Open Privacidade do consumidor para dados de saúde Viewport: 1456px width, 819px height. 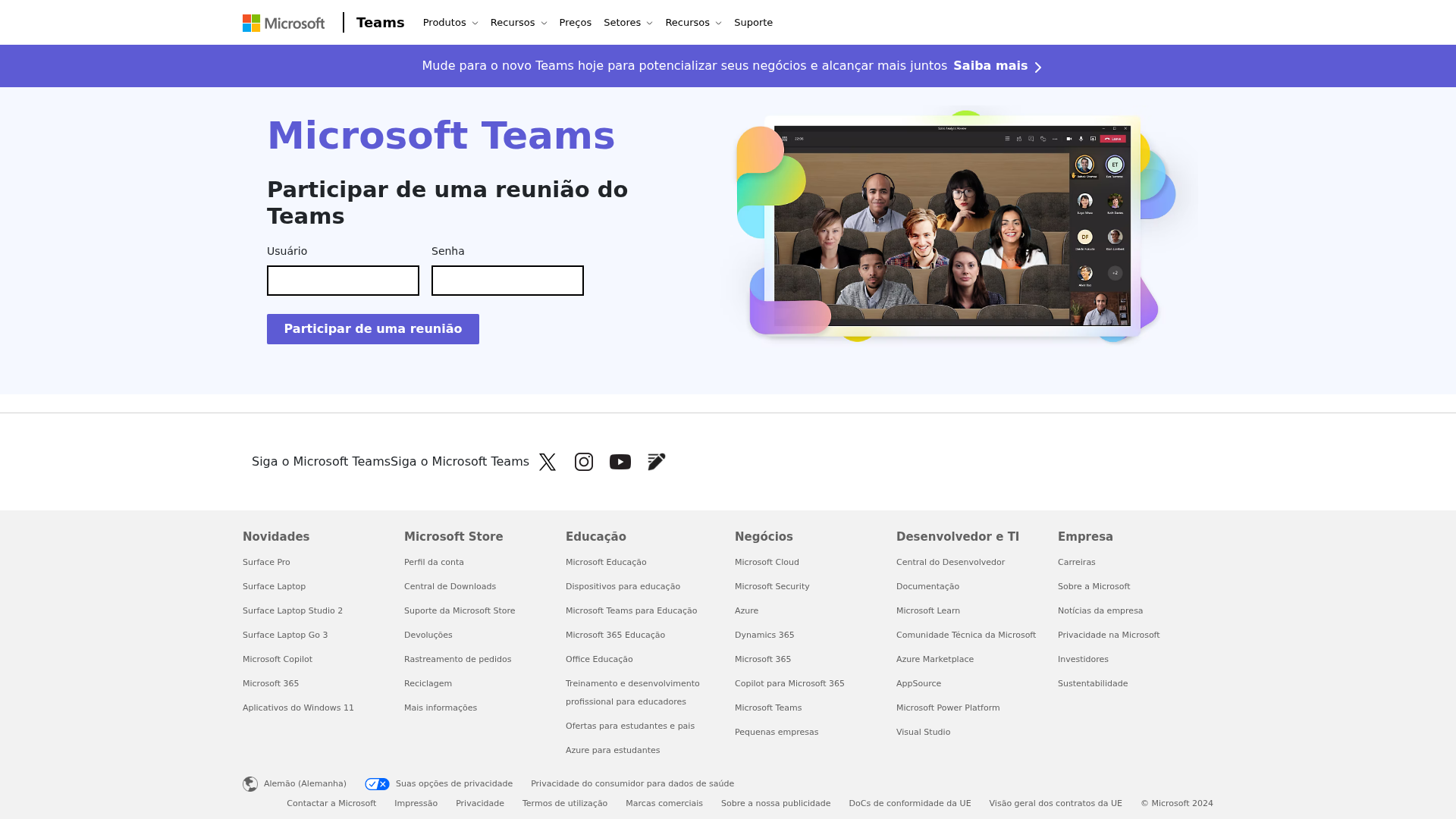632,784
